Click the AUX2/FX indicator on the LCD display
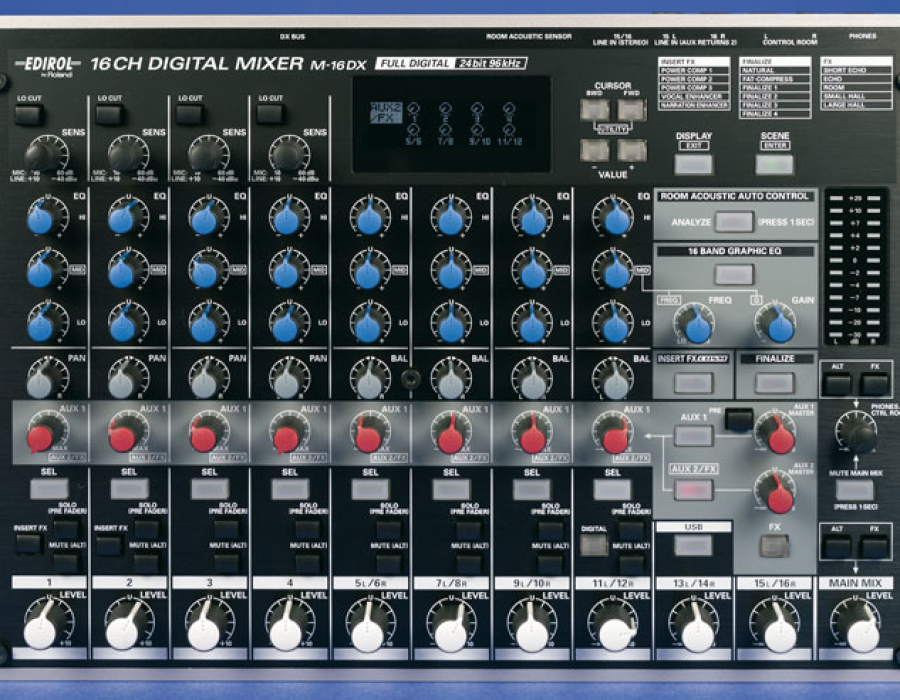 point(386,112)
